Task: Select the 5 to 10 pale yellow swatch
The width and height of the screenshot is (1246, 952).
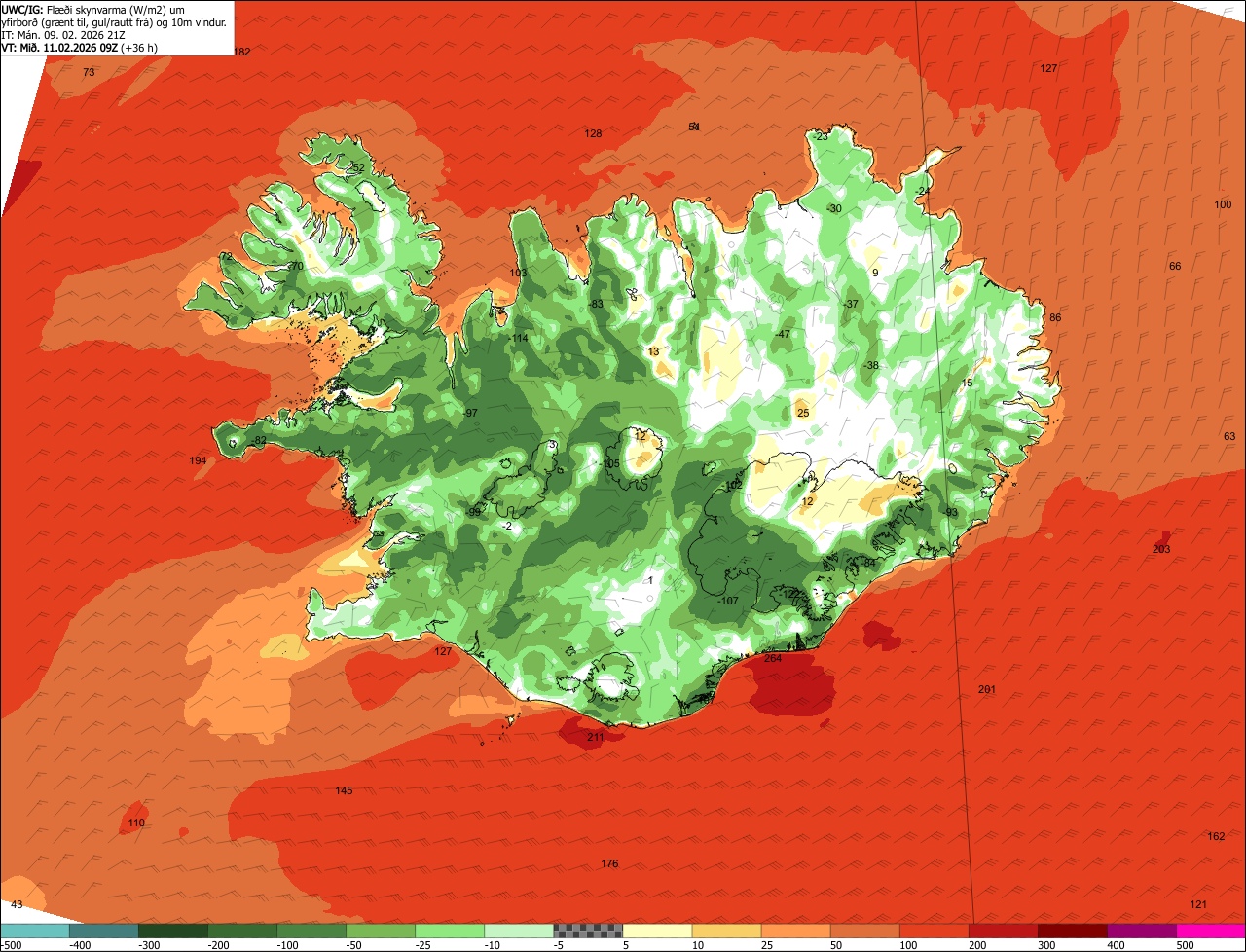Action: [657, 931]
